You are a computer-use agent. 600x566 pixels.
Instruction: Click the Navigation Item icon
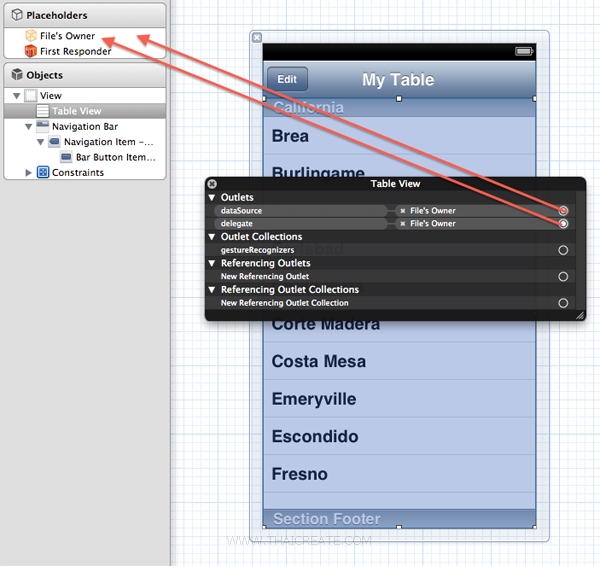[54, 142]
